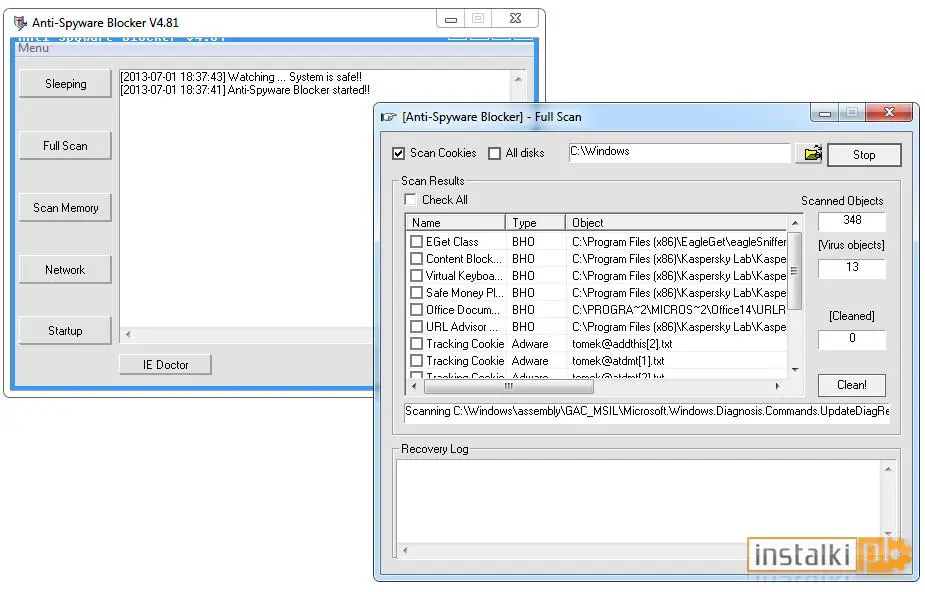Select the tomek@addthis[2].txt object cell
This screenshot has width=925, height=592.
(622, 344)
